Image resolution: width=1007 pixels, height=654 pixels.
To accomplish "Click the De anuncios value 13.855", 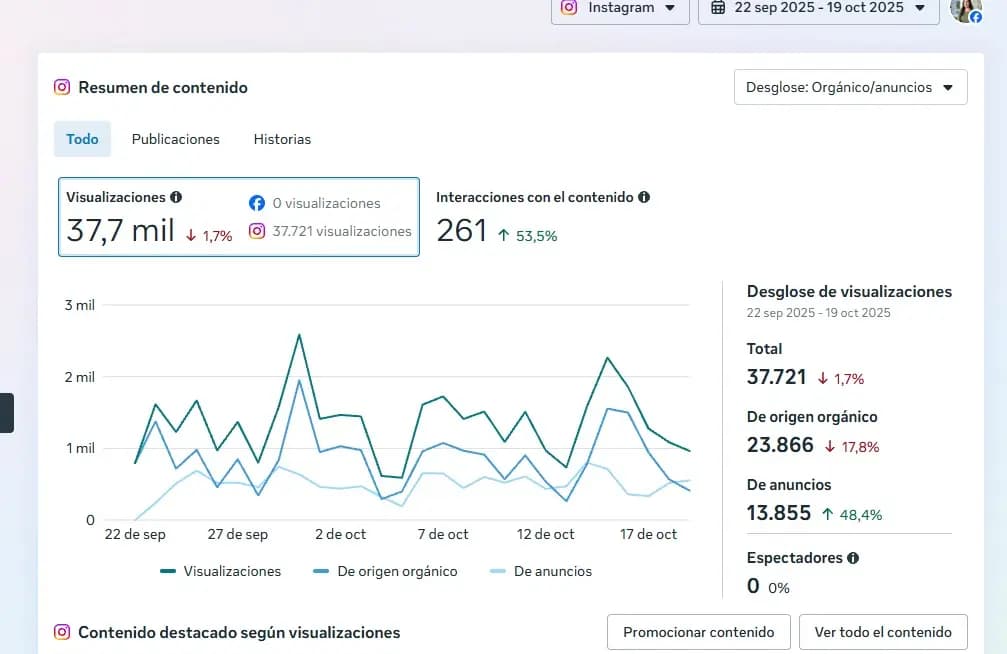I will pos(779,513).
